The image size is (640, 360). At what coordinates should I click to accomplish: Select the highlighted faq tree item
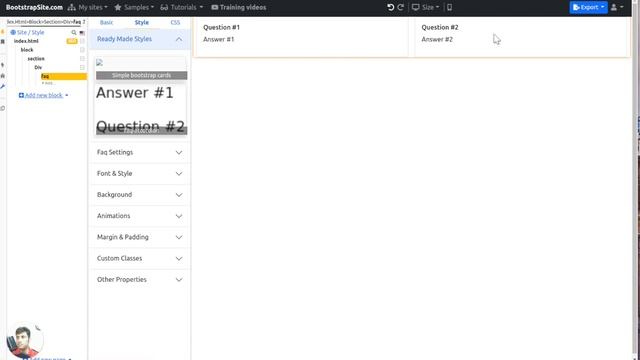point(64,76)
